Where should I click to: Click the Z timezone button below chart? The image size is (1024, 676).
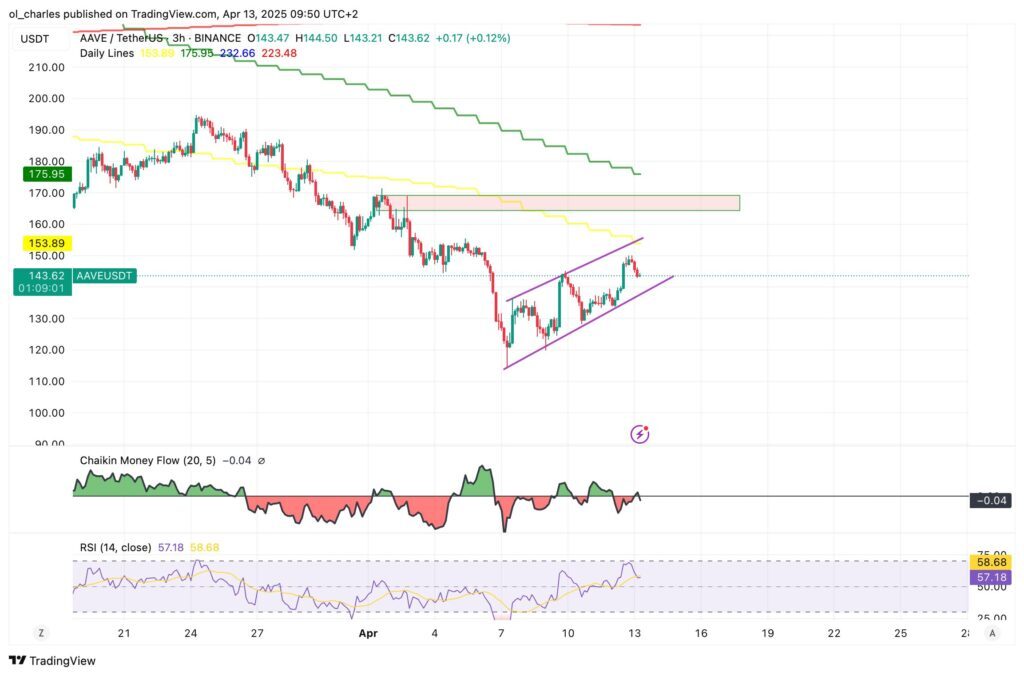(41, 633)
